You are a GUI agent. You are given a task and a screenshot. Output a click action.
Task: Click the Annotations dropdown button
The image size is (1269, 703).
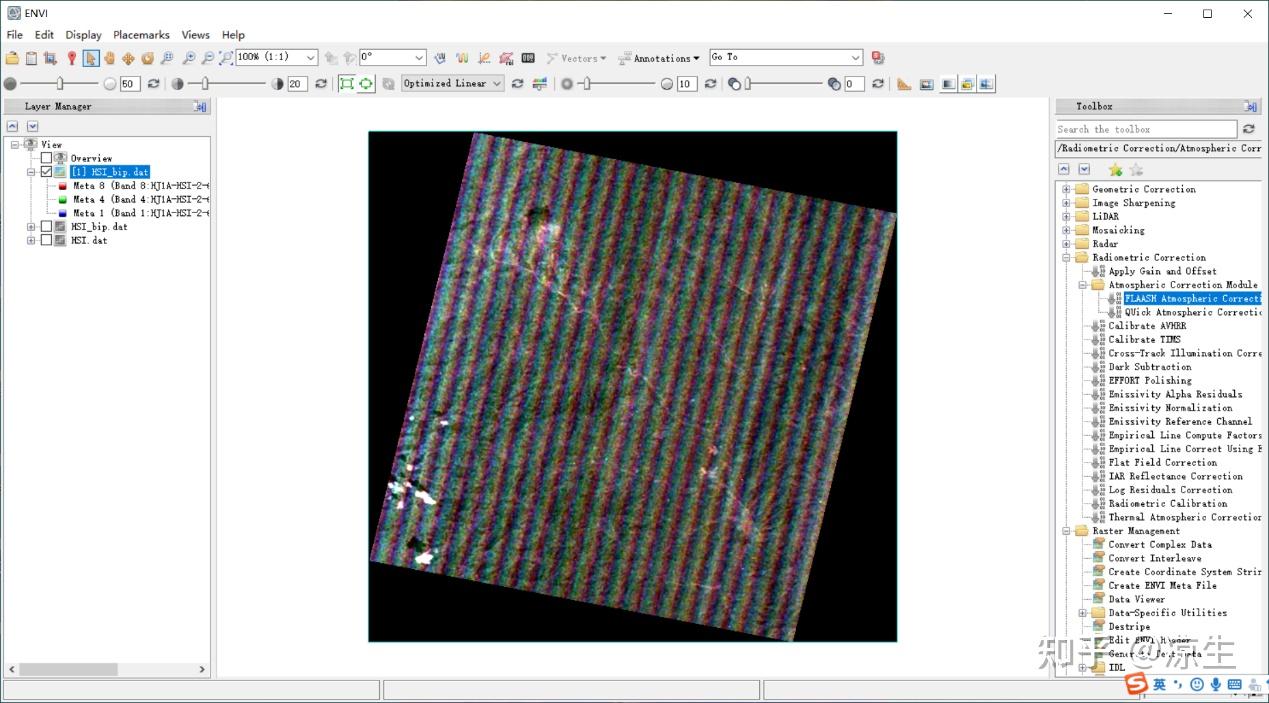click(659, 58)
